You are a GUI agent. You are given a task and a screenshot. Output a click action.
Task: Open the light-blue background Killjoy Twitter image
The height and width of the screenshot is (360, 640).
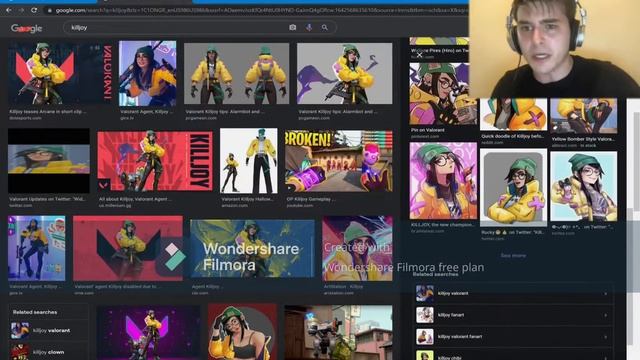[584, 186]
